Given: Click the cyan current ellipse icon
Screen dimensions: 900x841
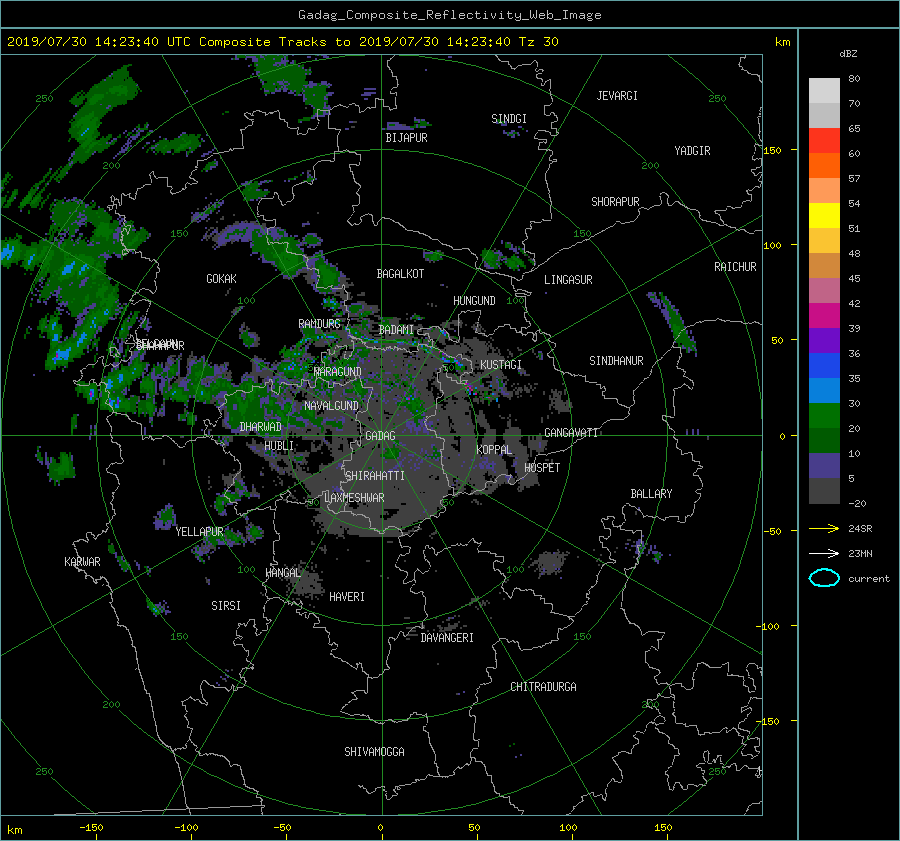Looking at the screenshot, I should (x=824, y=578).
